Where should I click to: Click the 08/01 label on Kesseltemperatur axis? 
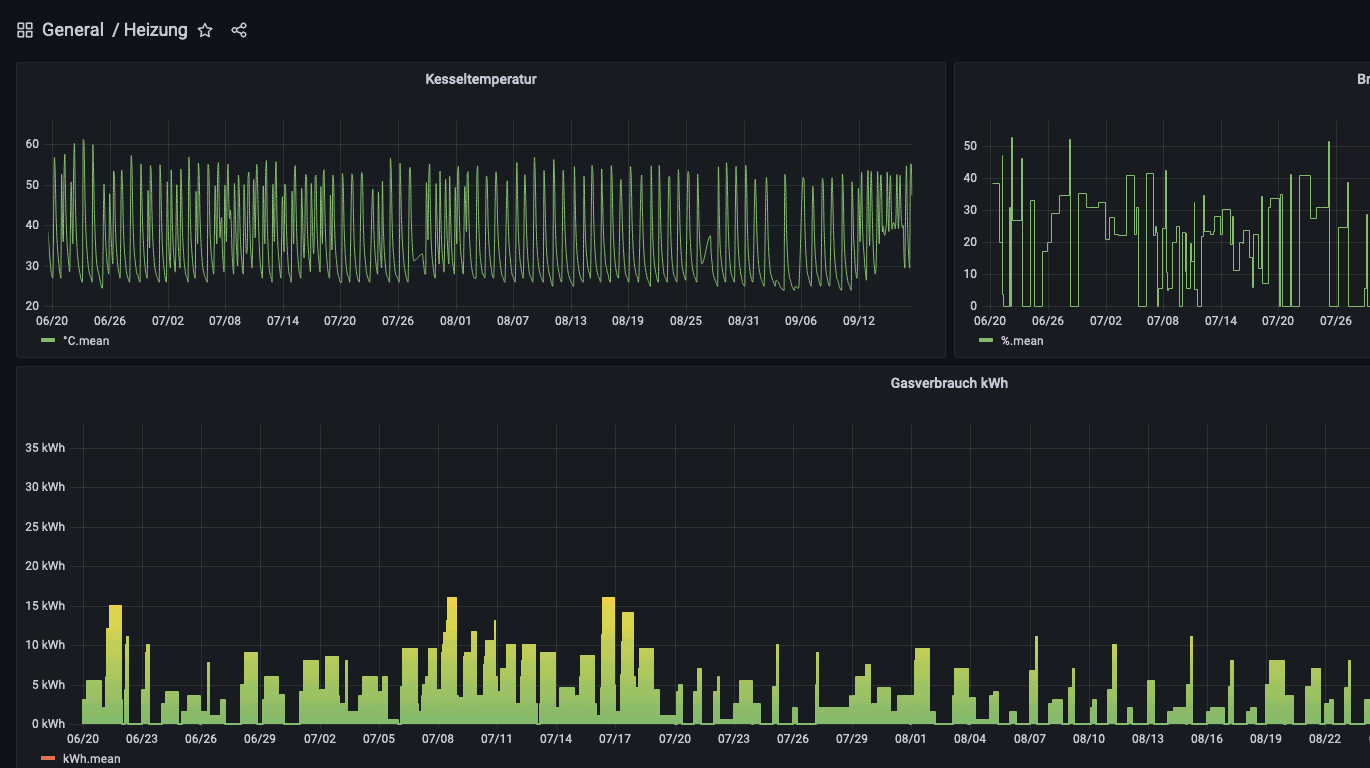455,321
